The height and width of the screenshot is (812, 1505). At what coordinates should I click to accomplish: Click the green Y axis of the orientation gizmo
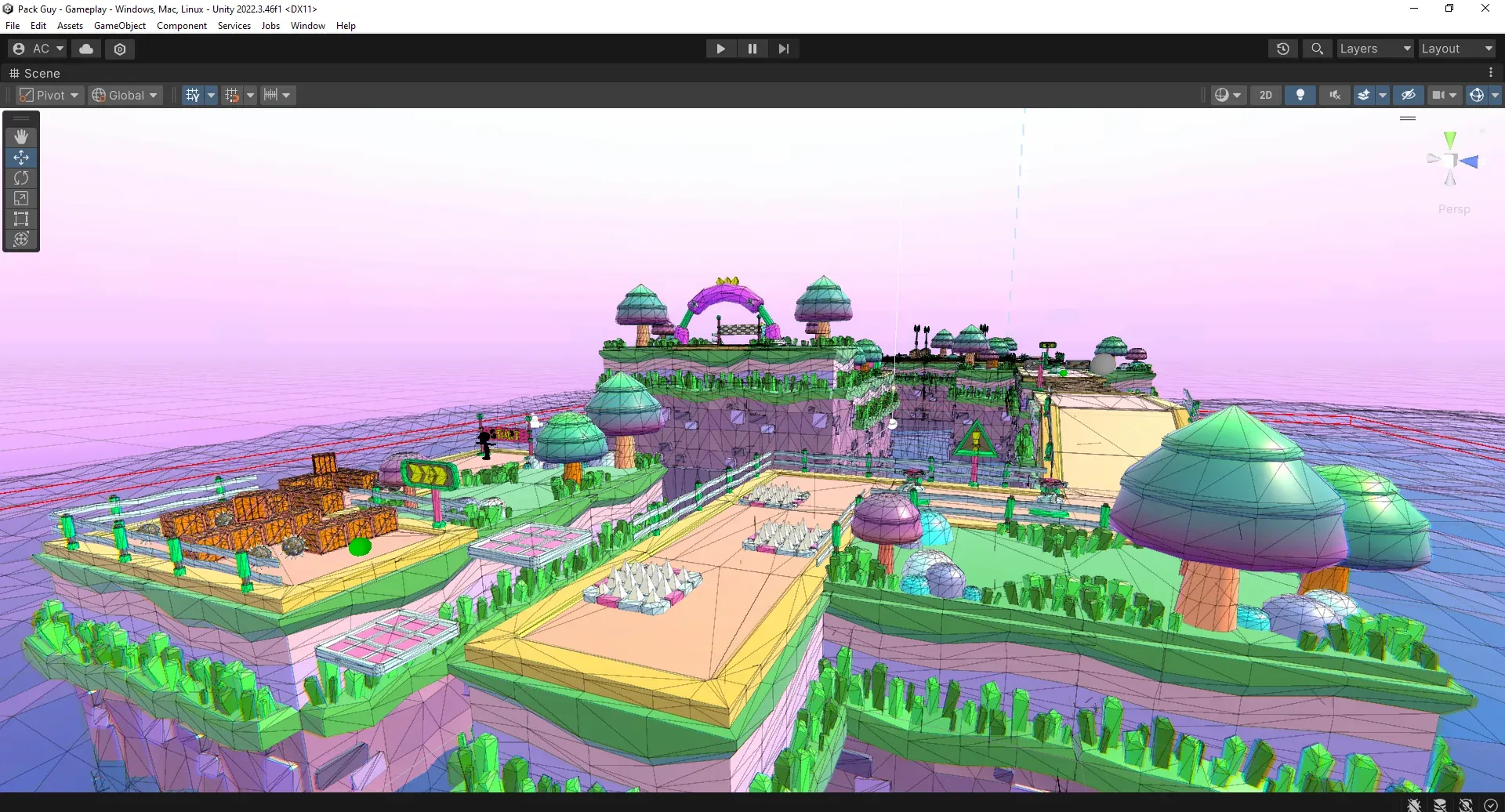pos(1450,140)
